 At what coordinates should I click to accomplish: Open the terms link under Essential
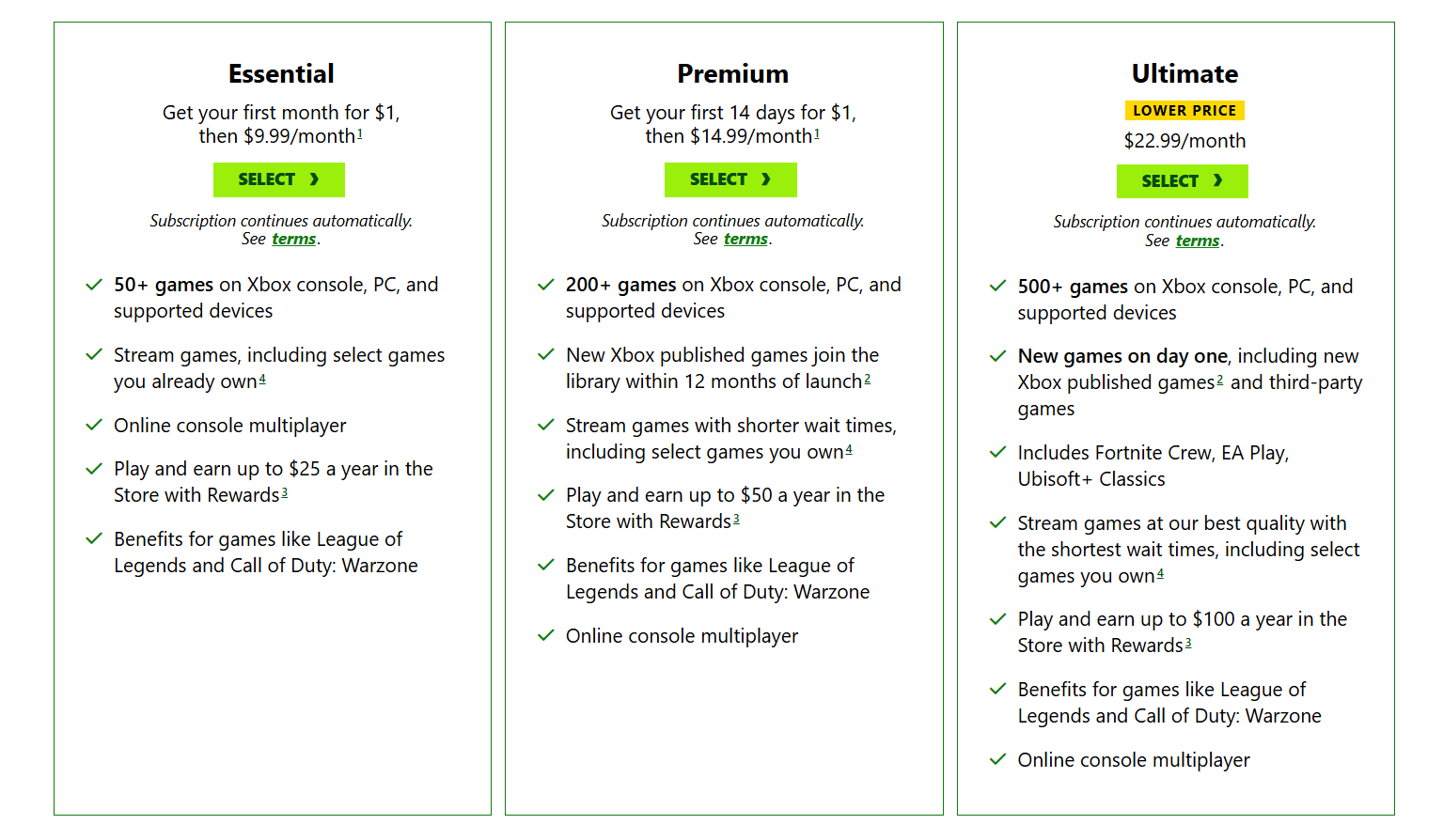293,240
